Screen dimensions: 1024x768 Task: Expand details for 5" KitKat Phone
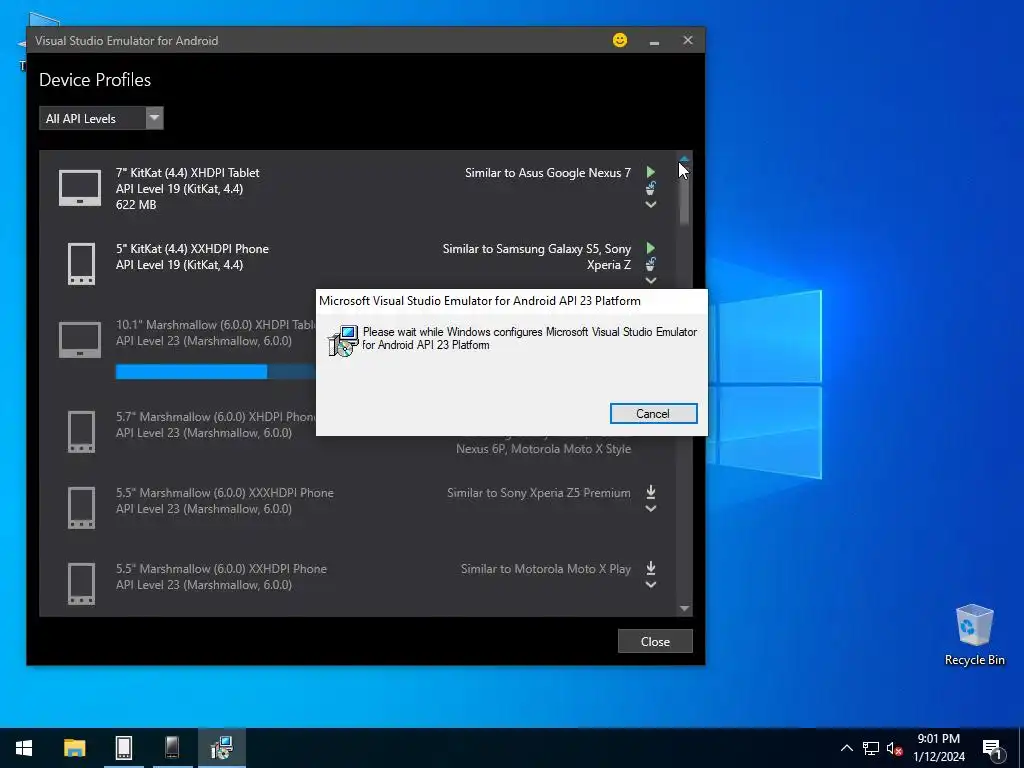pyautogui.click(x=650, y=281)
